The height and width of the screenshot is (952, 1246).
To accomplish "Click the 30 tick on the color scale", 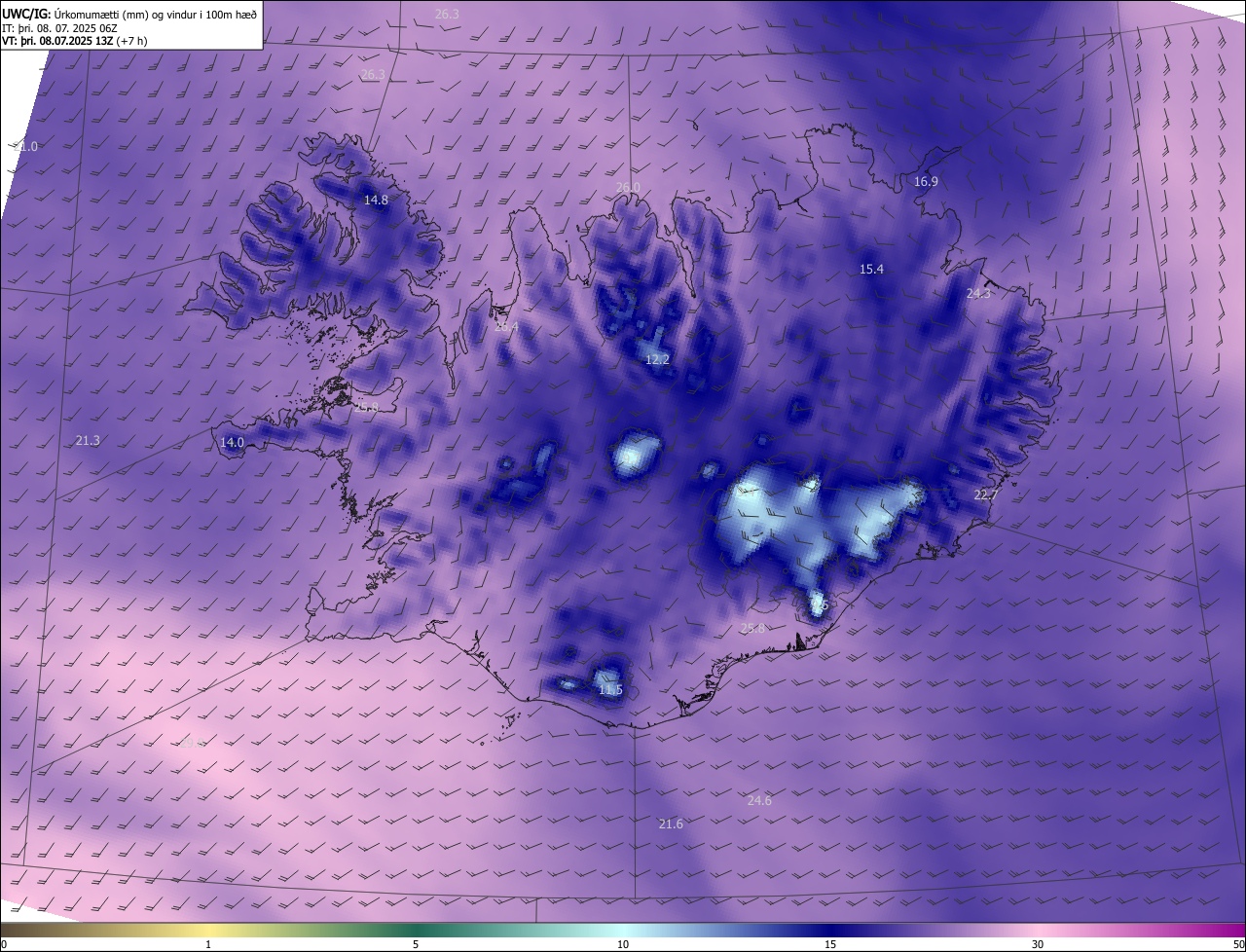I will (x=1038, y=944).
